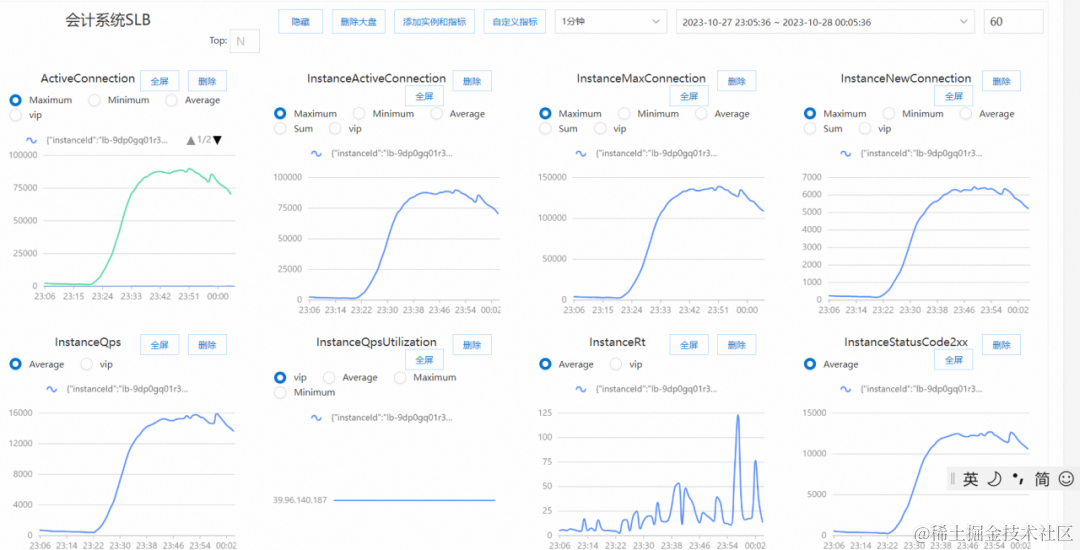Open InstanceQpsUtilization chart 全屏
Screen dimensions: 1080x550
pos(424,359)
